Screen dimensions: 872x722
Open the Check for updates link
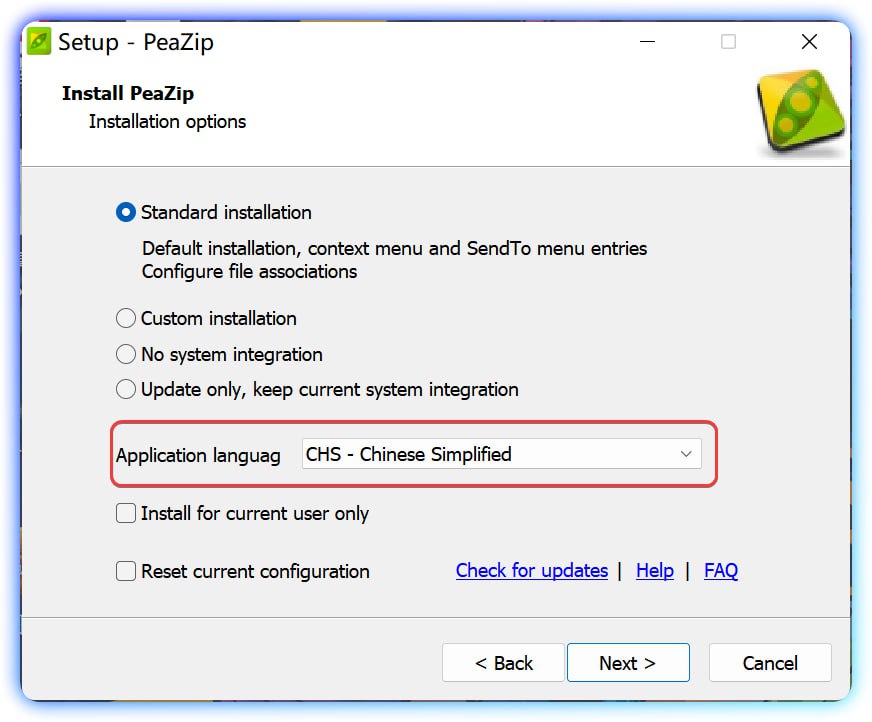coord(532,571)
